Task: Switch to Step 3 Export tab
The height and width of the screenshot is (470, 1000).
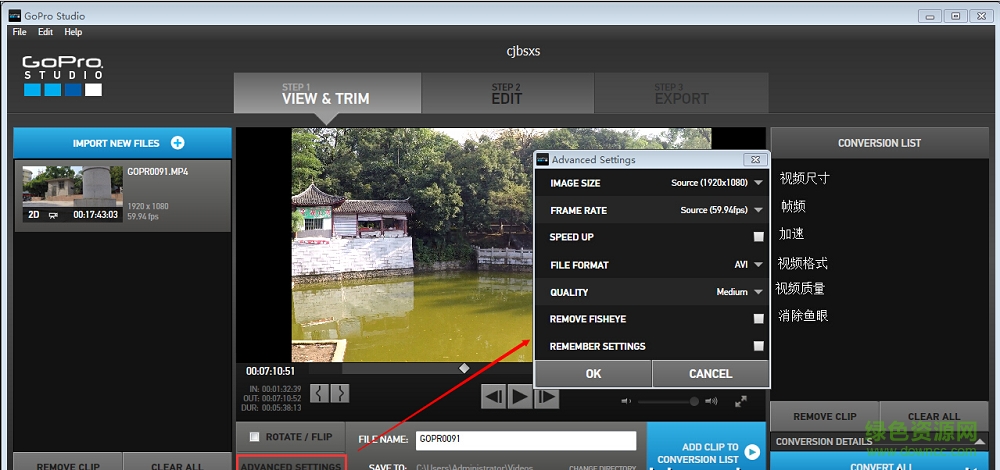Action: click(682, 93)
